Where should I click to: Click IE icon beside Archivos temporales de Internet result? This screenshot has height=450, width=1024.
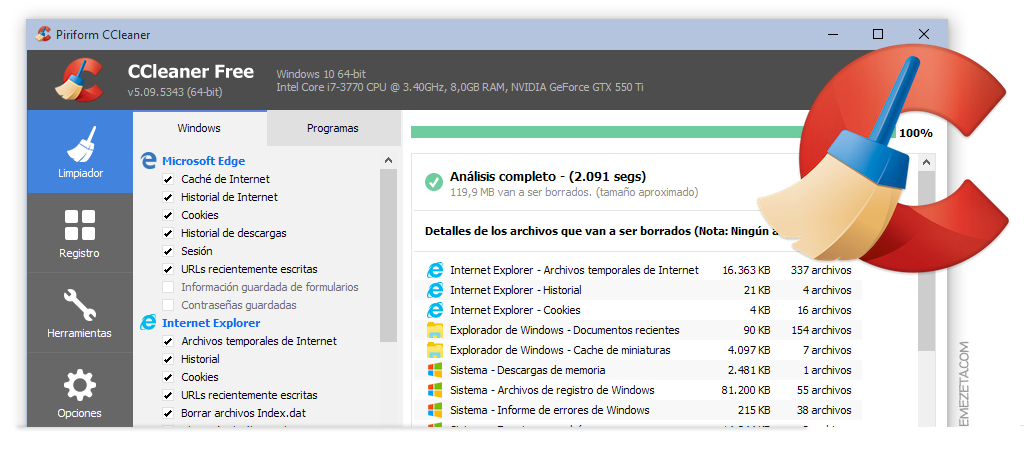pyautogui.click(x=434, y=270)
